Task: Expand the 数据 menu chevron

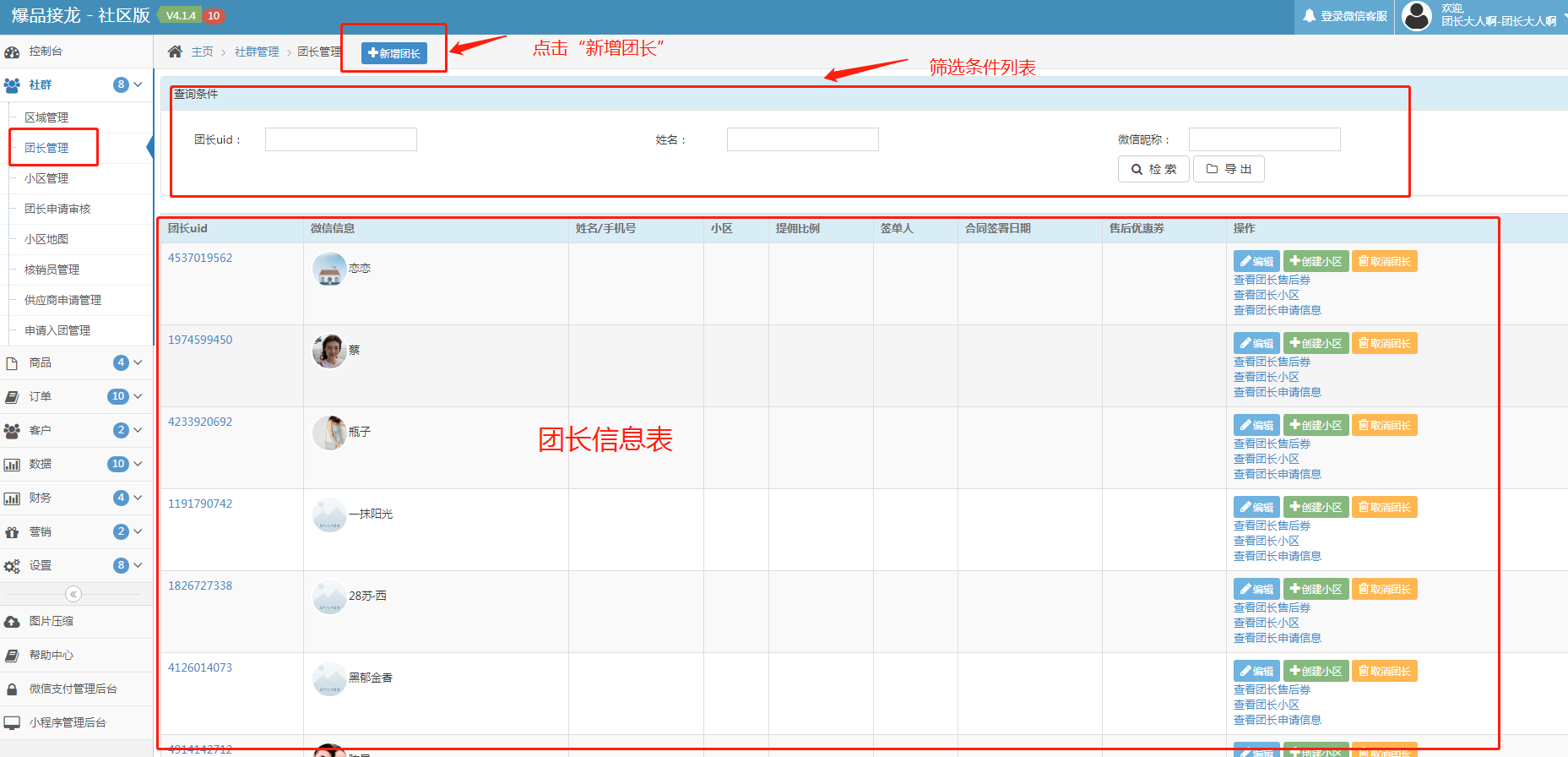Action: point(138,464)
